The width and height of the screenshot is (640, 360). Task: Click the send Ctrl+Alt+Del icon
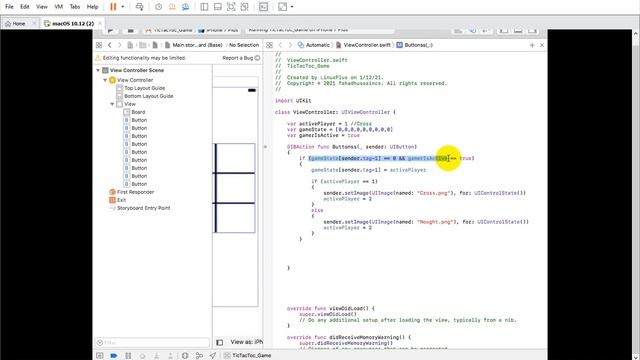coord(139,7)
